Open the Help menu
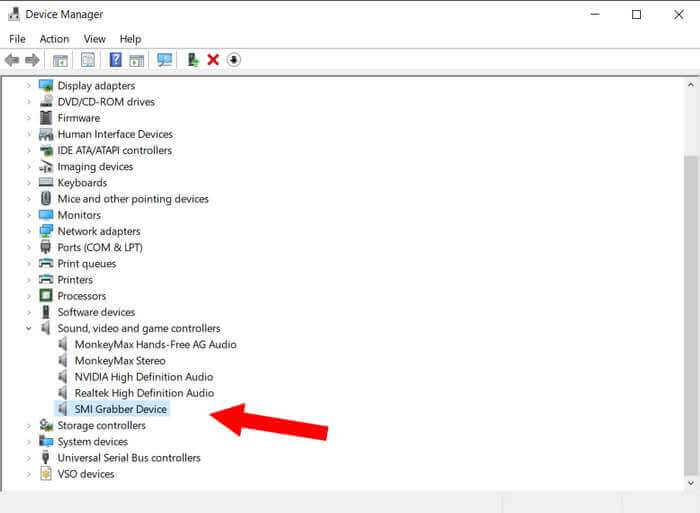Screen dimensions: 700x513 click(x=130, y=39)
